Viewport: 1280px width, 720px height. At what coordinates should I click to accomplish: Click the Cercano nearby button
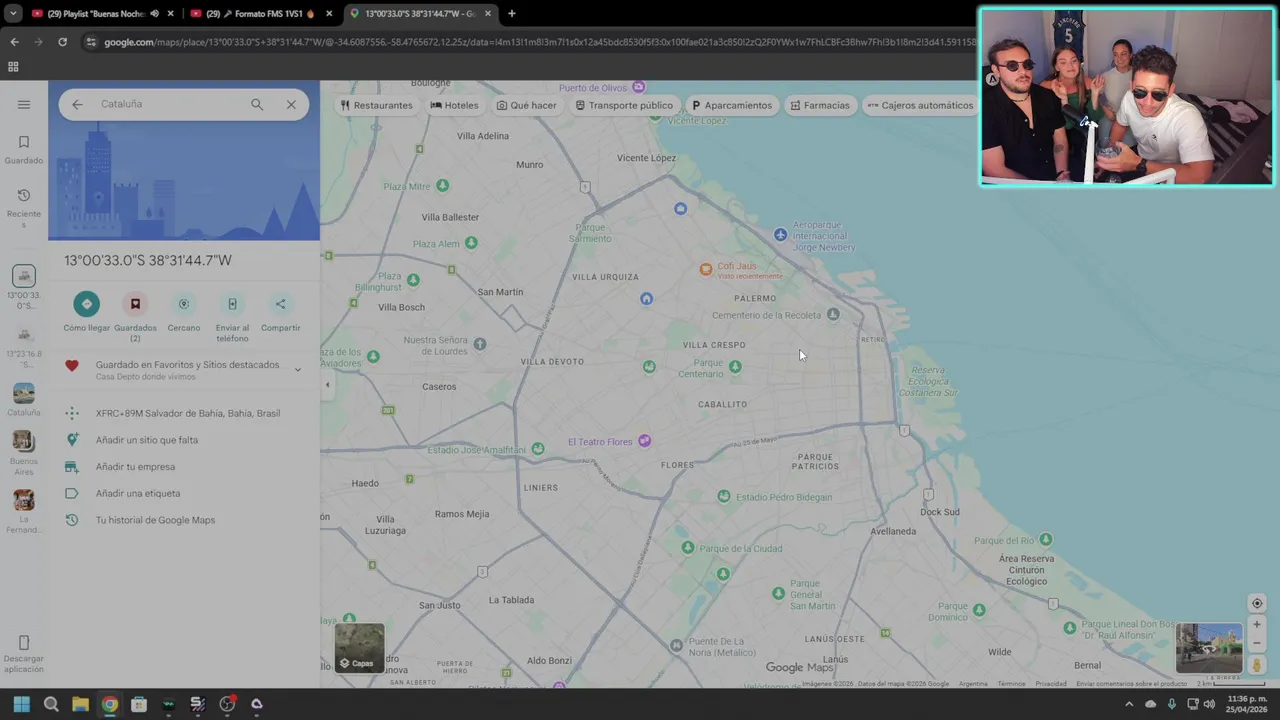tap(184, 304)
